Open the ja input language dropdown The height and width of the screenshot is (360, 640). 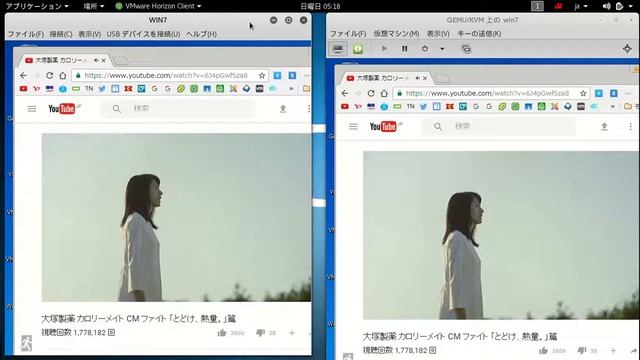tap(581, 6)
